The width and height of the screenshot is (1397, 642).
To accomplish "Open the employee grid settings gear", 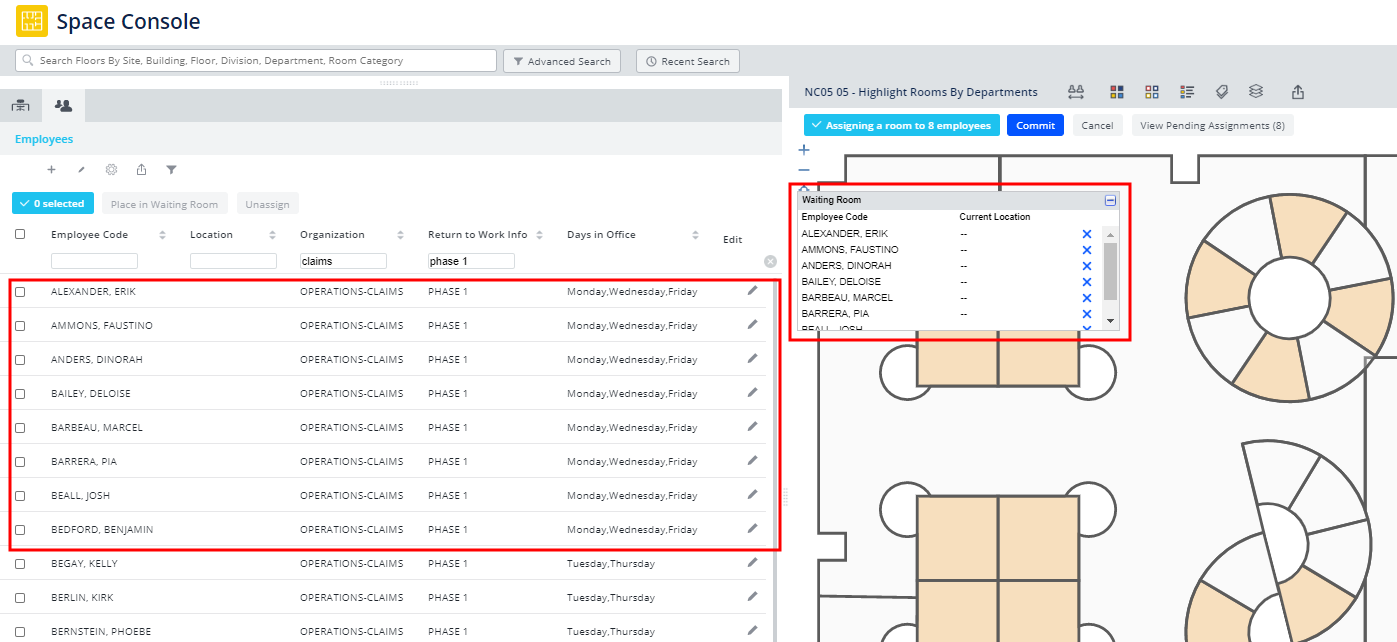I will click(111, 169).
